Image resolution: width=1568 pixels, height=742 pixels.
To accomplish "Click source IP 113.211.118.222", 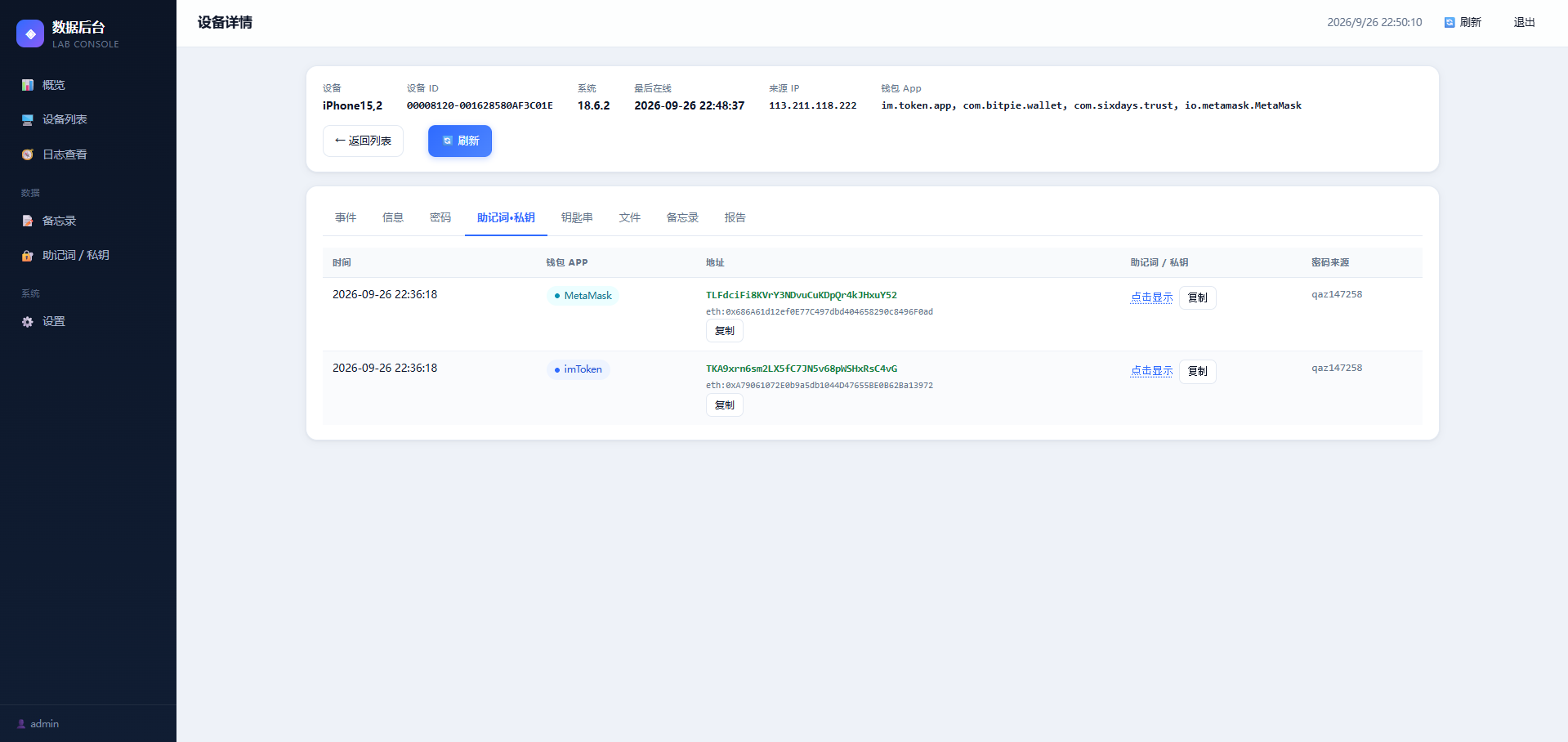I will coord(813,105).
